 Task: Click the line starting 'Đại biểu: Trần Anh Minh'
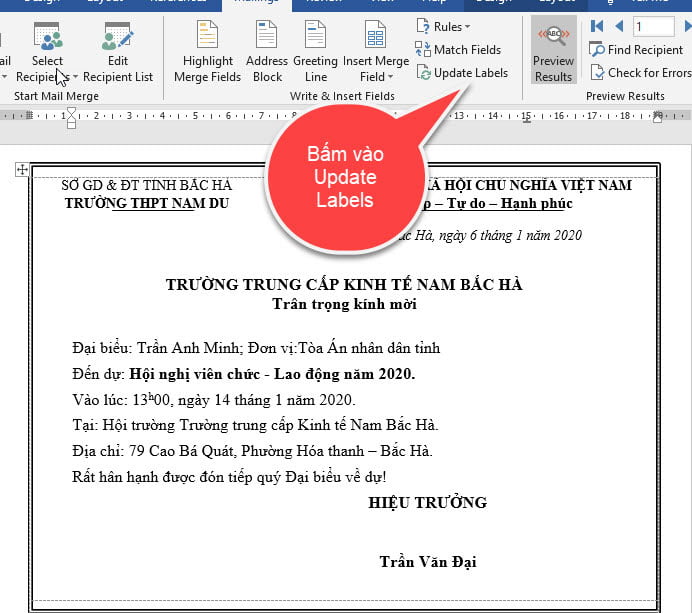click(256, 348)
